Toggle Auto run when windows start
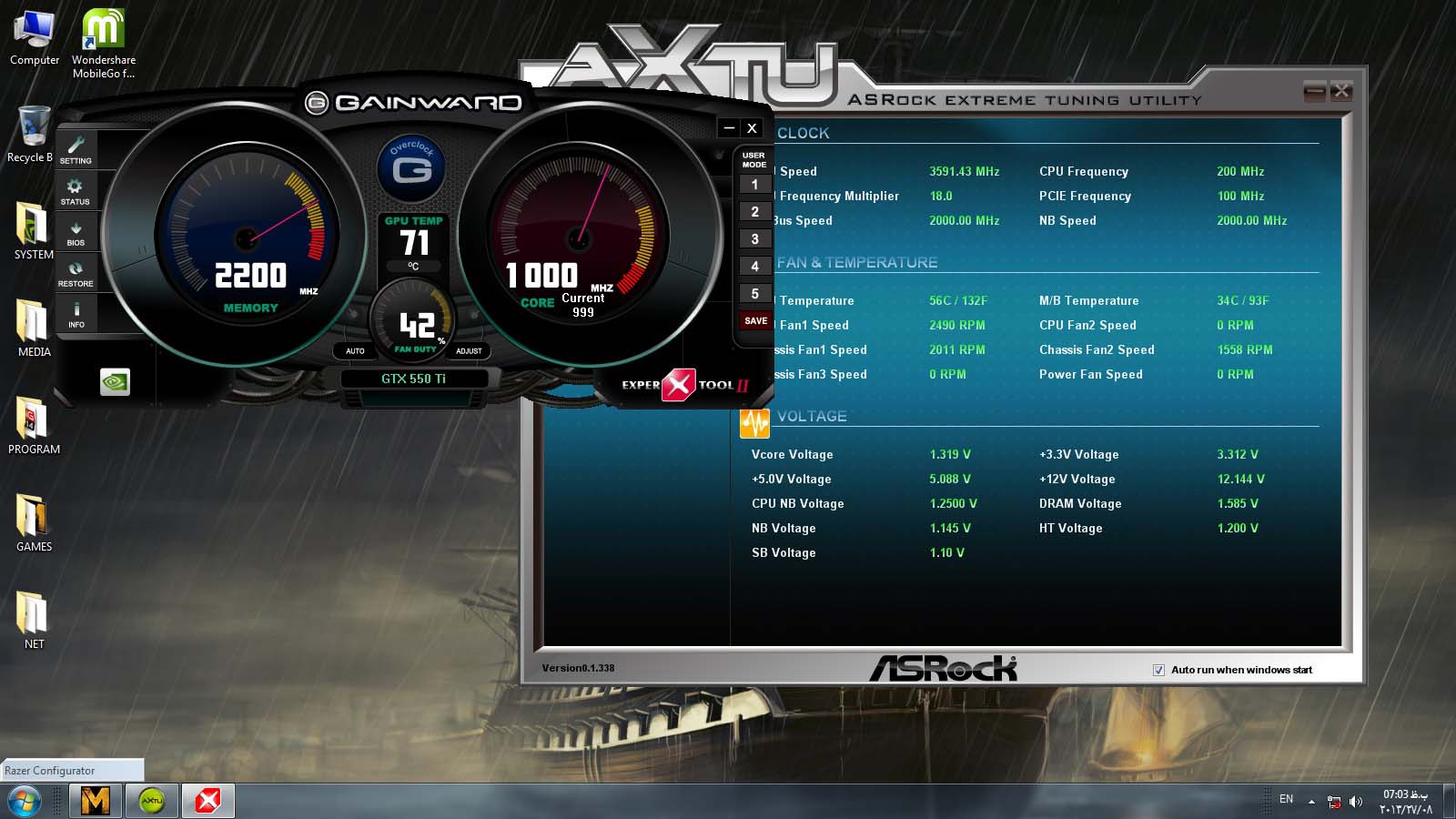The width and height of the screenshot is (1456, 819). coord(1158,670)
